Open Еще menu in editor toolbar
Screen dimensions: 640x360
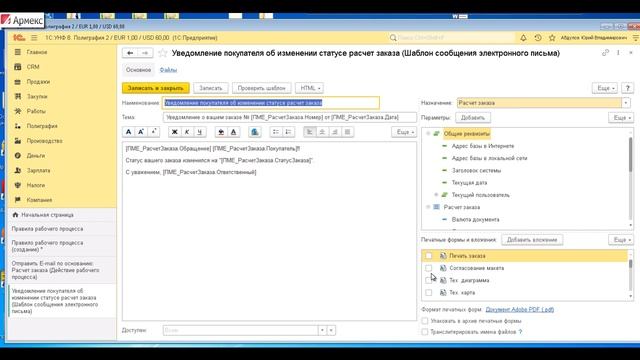404,132
